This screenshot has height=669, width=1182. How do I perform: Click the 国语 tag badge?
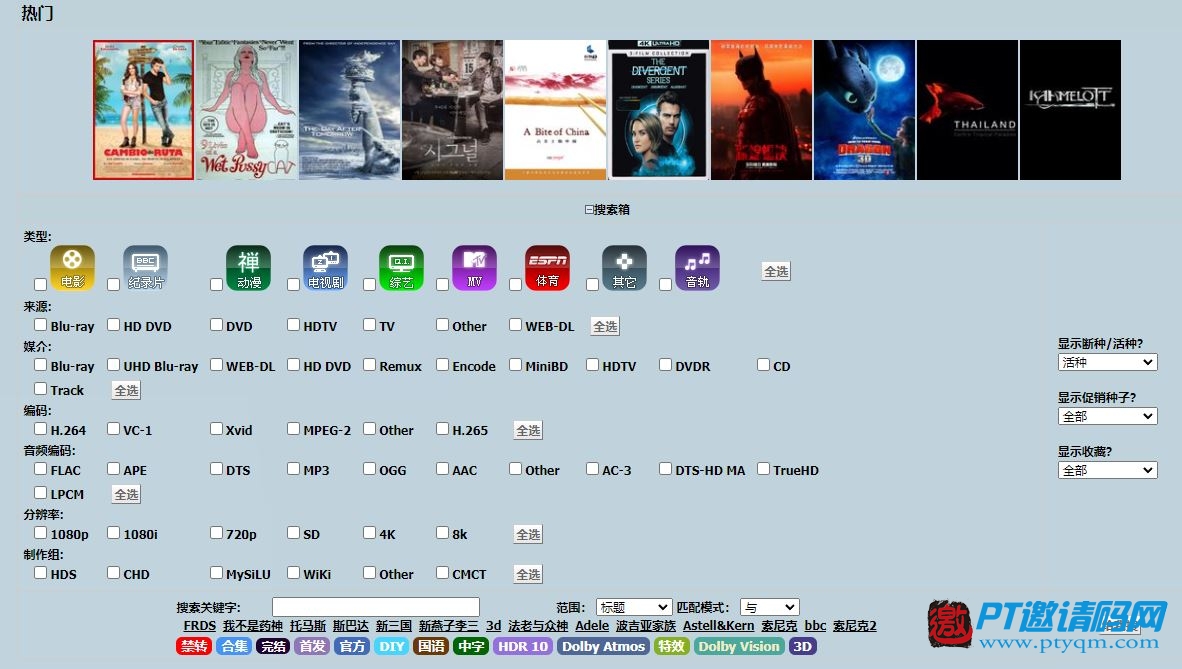pos(431,646)
